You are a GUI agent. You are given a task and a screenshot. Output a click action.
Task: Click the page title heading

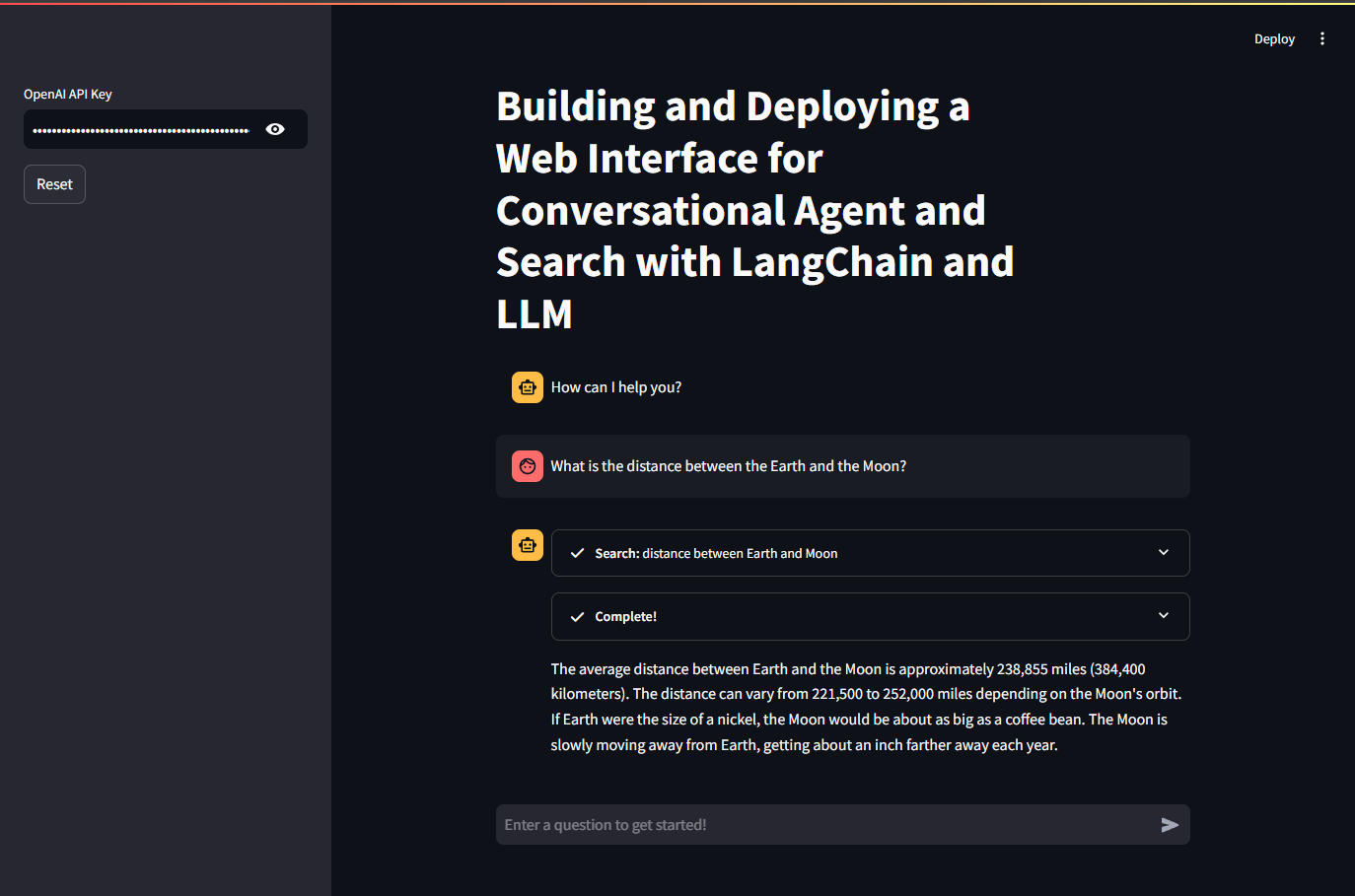click(754, 210)
